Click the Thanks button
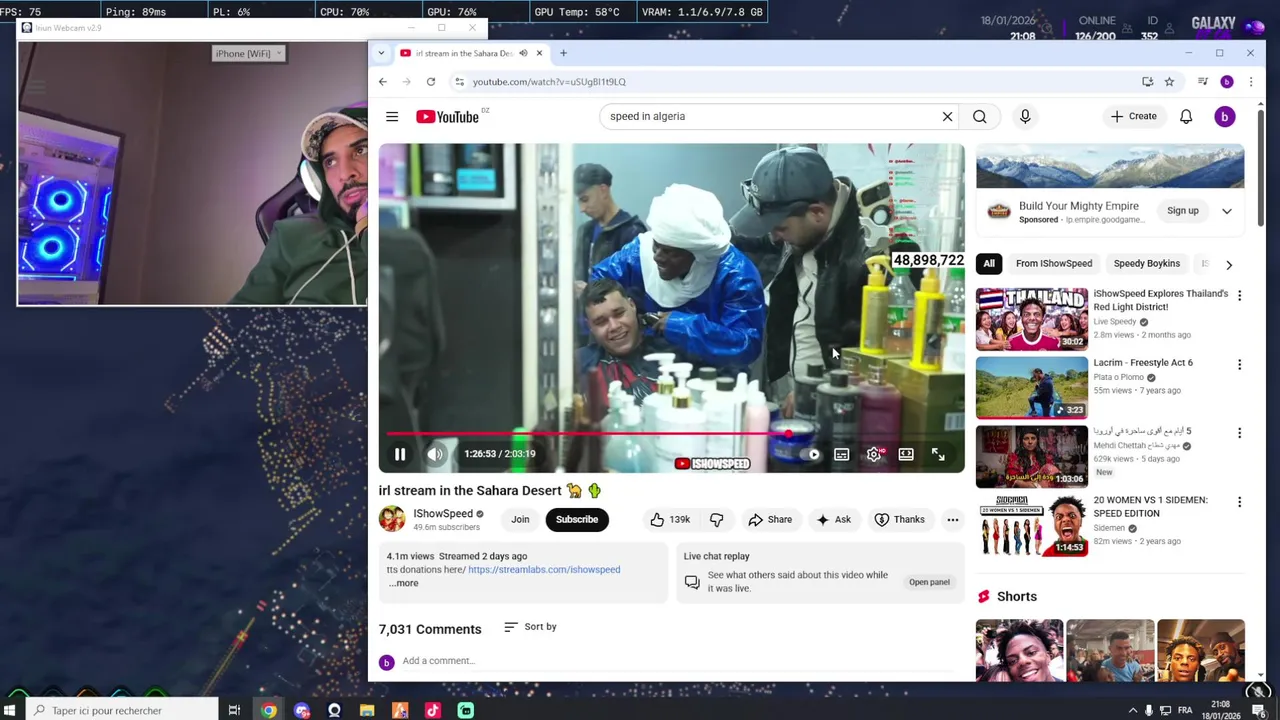The image size is (1280, 720). pyautogui.click(x=899, y=520)
